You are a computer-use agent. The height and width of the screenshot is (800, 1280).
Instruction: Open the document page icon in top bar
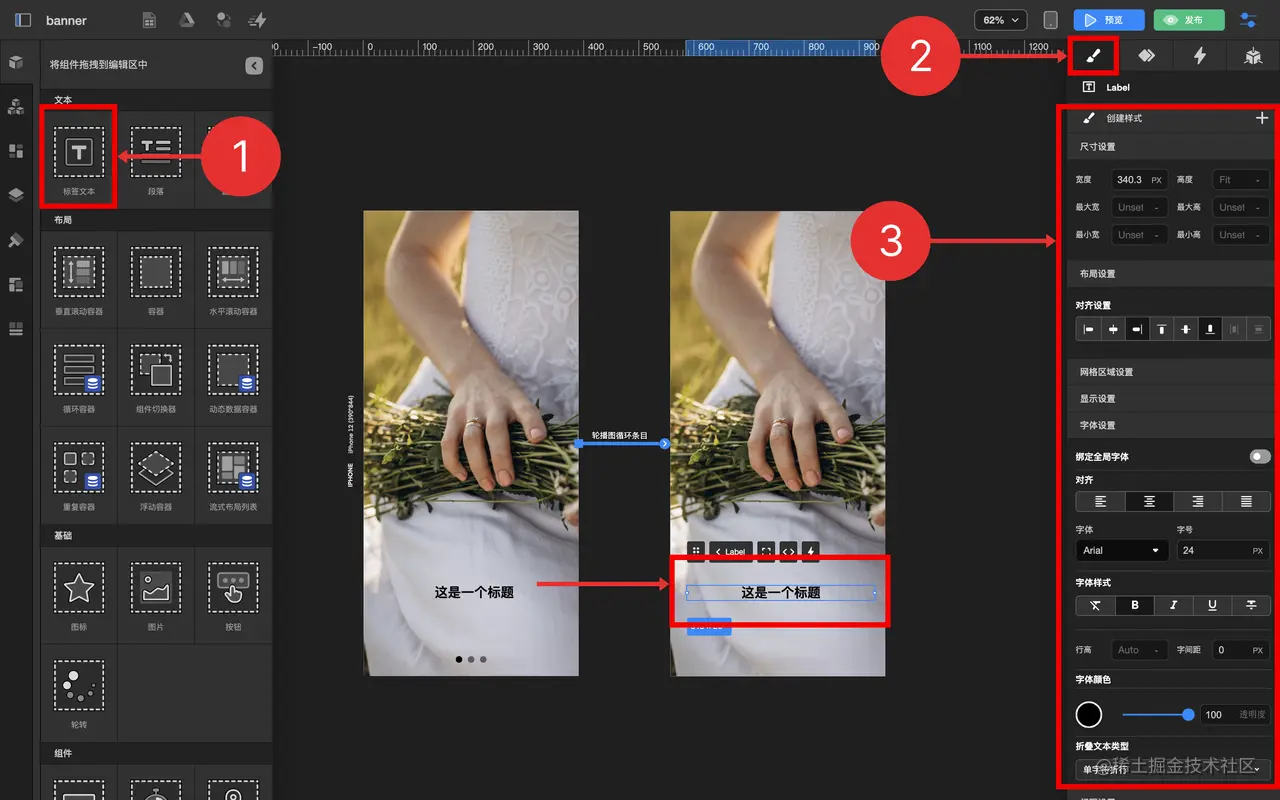(x=149, y=20)
